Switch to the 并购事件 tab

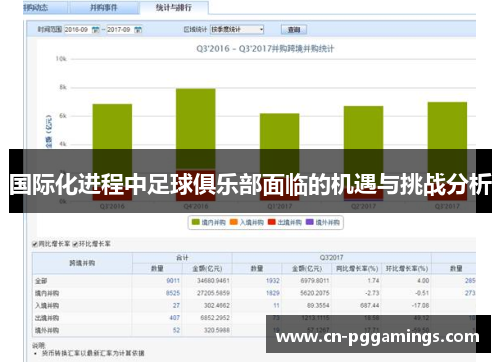pos(103,7)
